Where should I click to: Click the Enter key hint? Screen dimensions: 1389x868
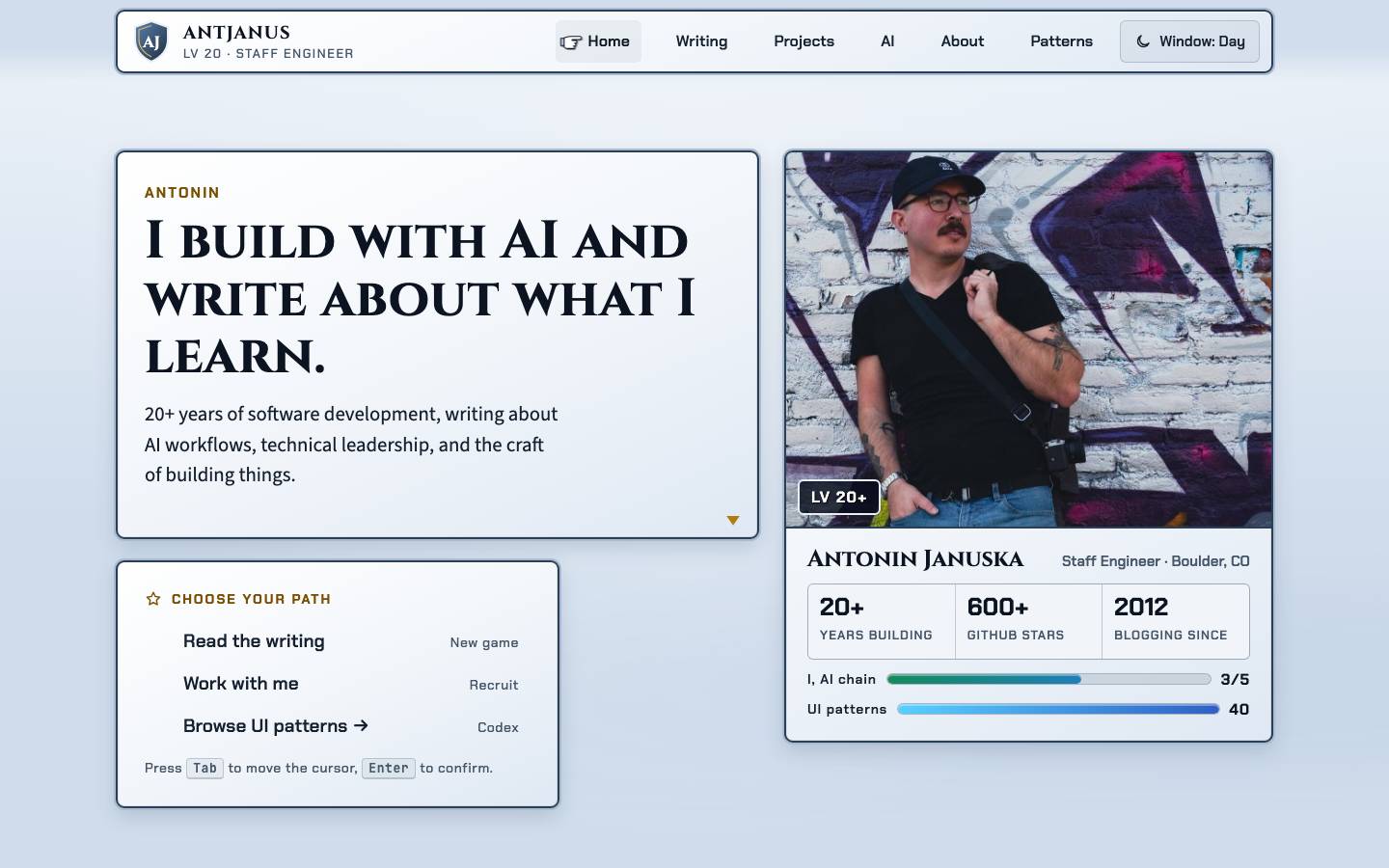pyautogui.click(x=389, y=769)
